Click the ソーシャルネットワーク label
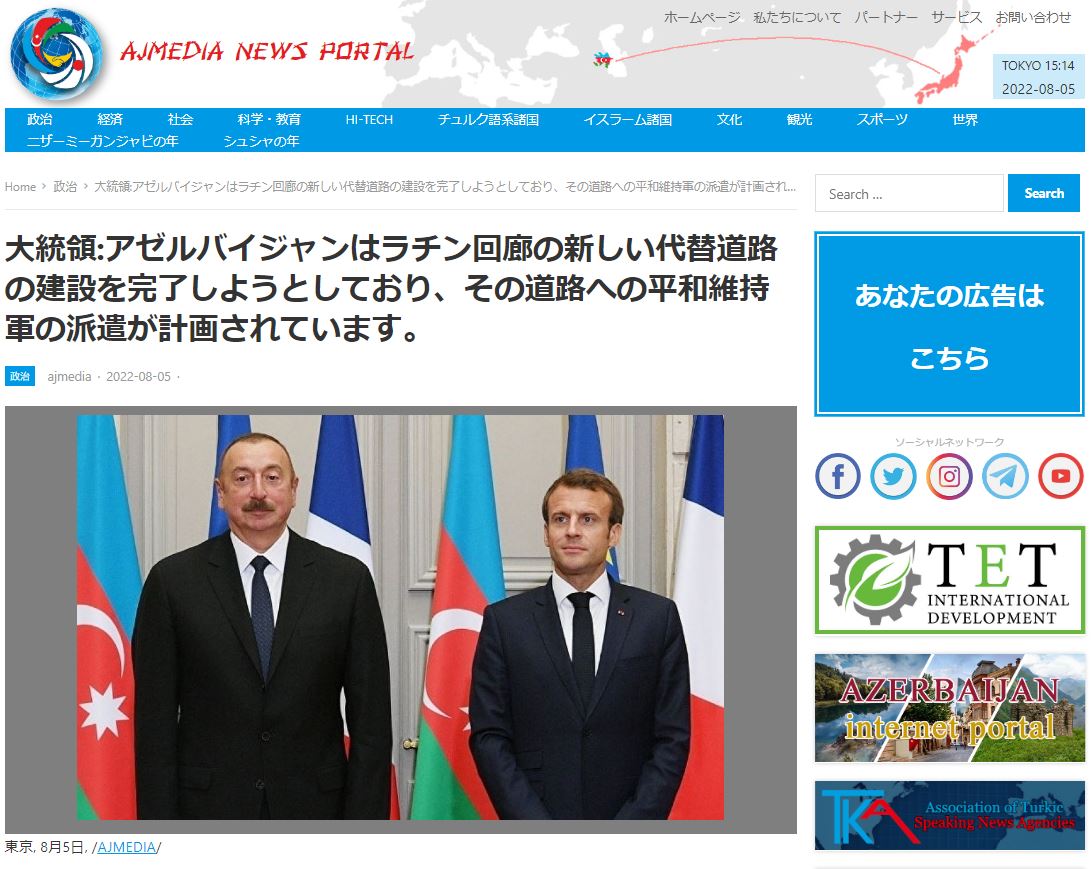The image size is (1091, 869). [x=950, y=442]
